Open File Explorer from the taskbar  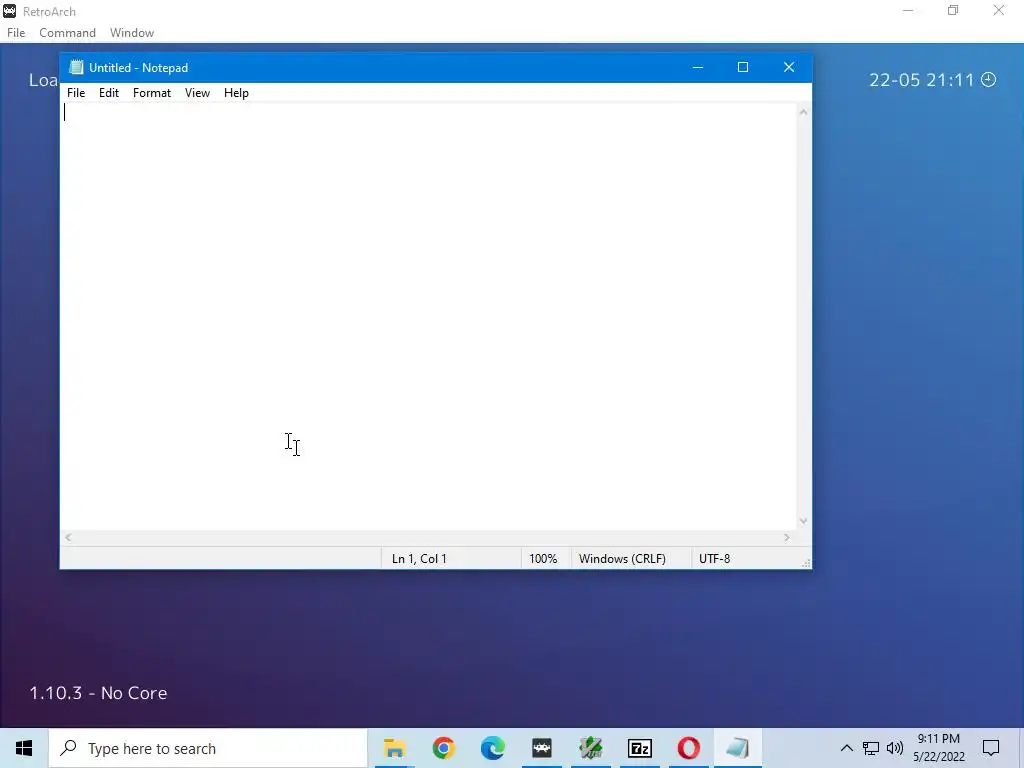(x=394, y=748)
